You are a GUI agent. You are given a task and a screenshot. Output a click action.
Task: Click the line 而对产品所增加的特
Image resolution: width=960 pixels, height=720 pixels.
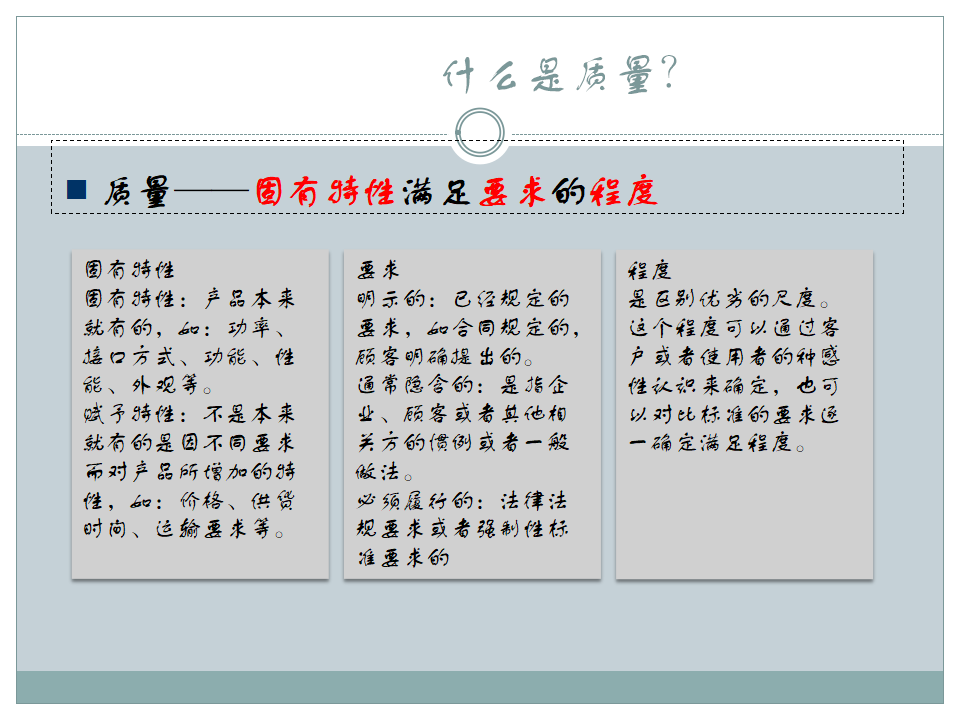pyautogui.click(x=190, y=471)
